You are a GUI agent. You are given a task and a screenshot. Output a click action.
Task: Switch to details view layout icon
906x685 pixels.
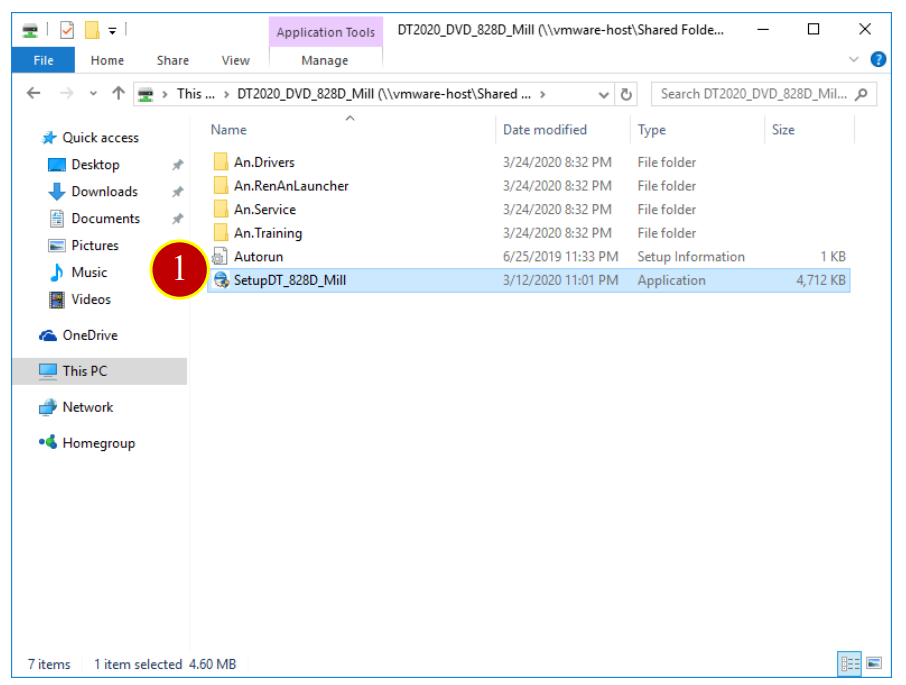click(x=850, y=664)
